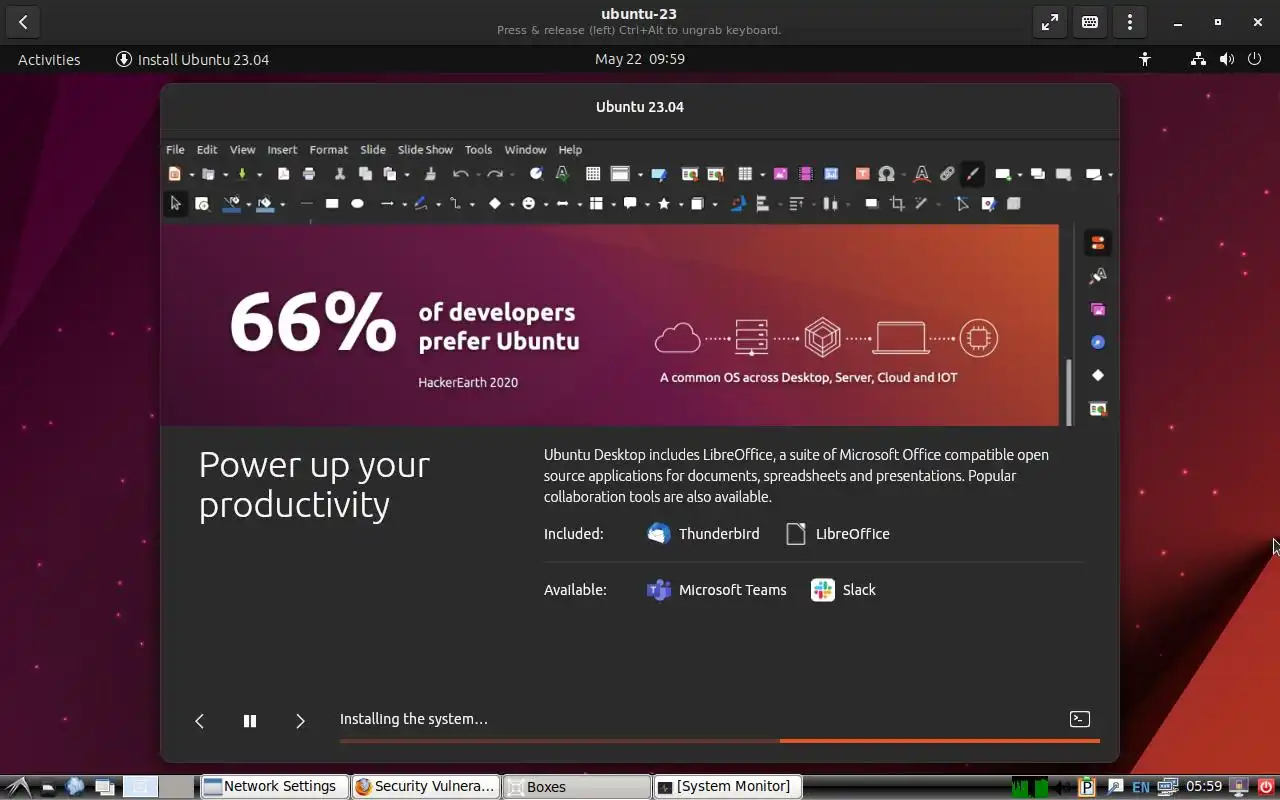
Task: Click the EN keyboard layout indicator
Action: point(1141,787)
